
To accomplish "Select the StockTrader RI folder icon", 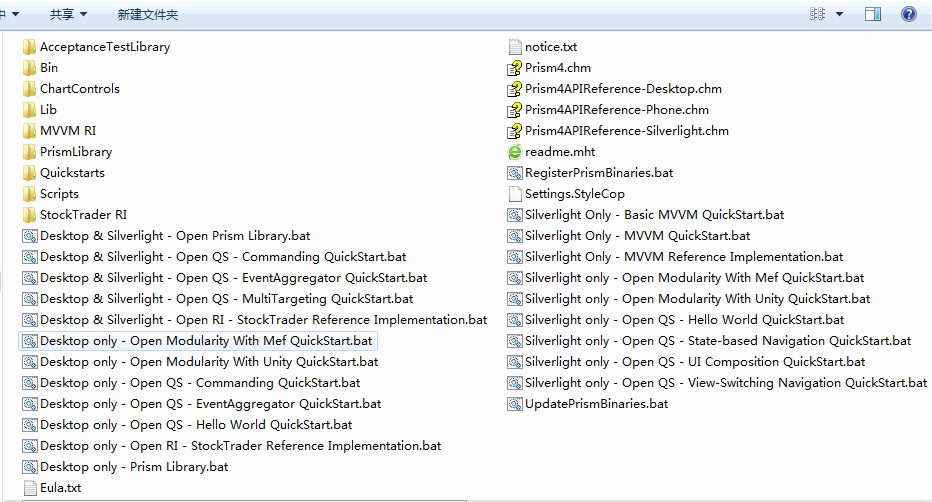I will pyautogui.click(x=29, y=215).
